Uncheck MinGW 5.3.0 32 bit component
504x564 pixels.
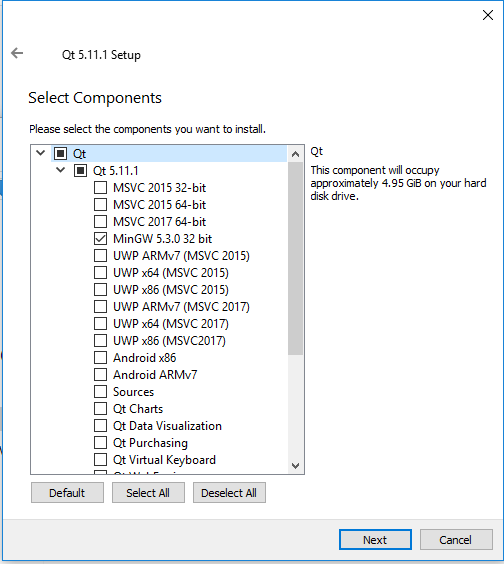[100, 238]
